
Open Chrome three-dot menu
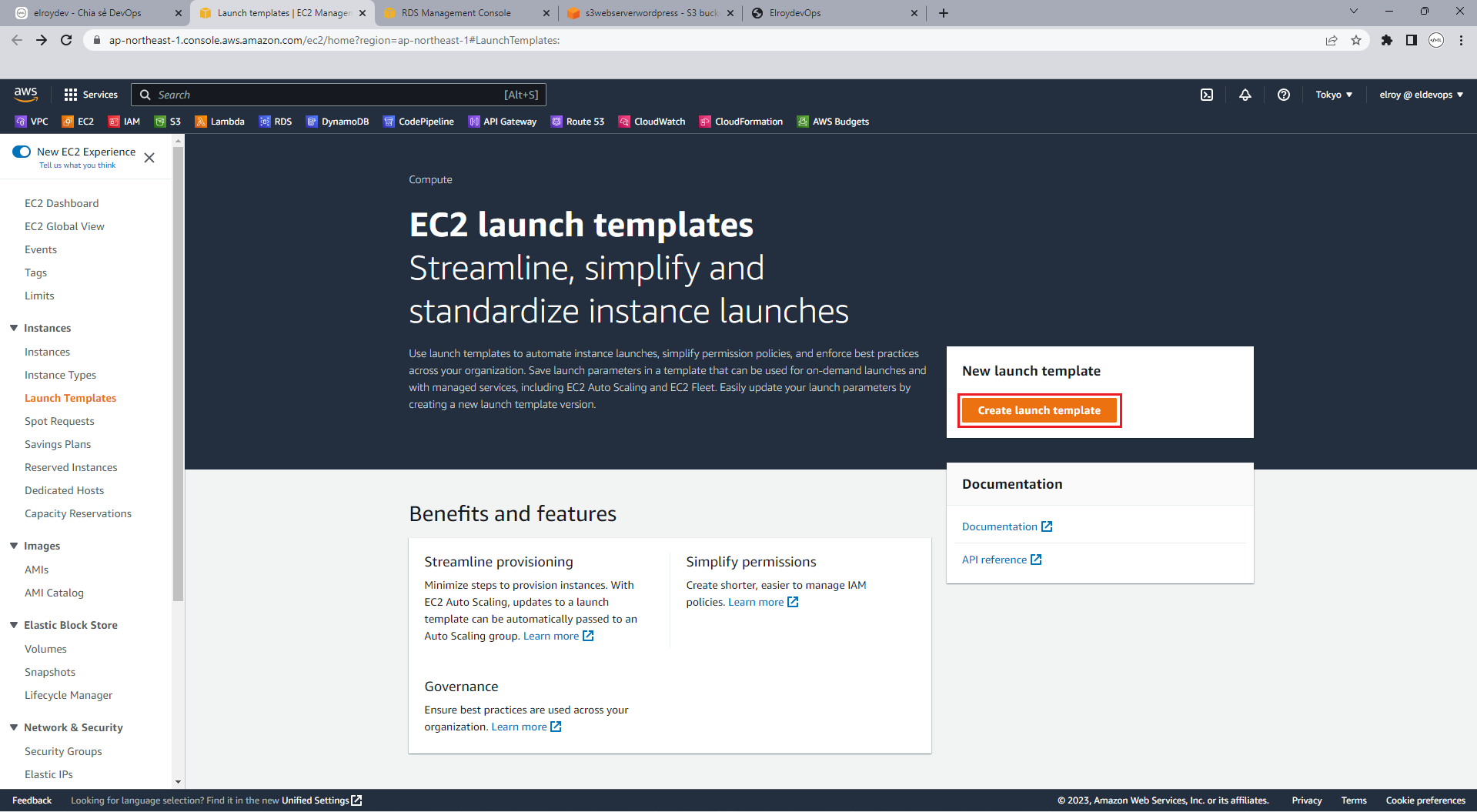pyautogui.click(x=1461, y=40)
